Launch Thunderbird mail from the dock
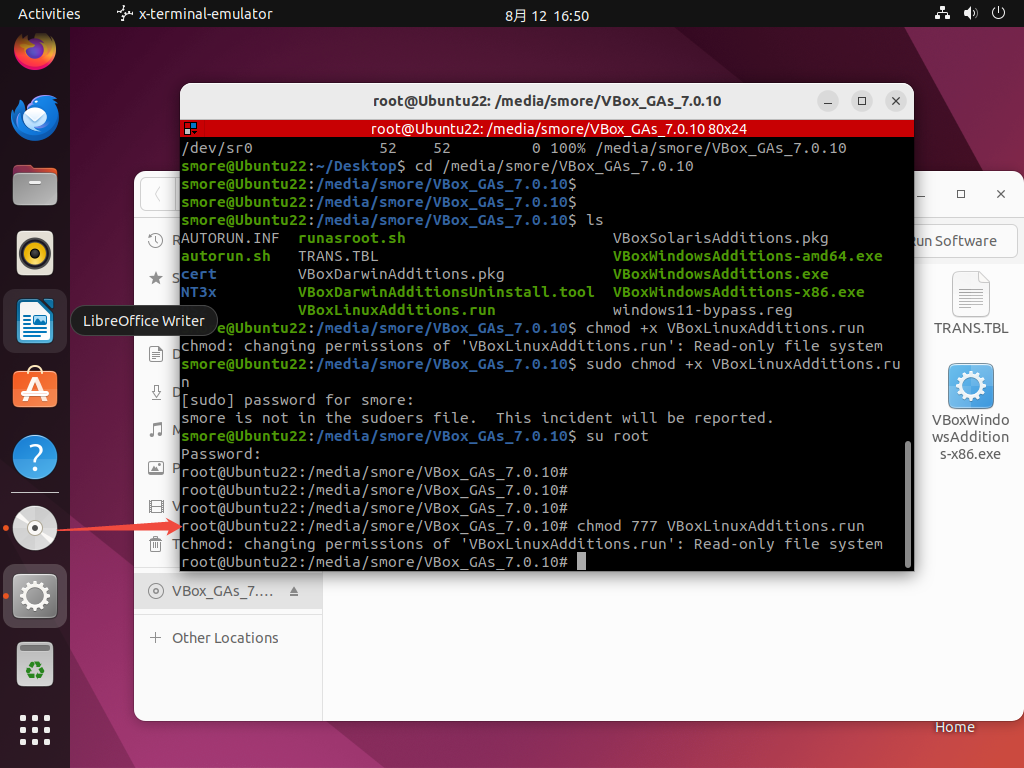Viewport: 1024px width, 768px height. click(x=35, y=118)
